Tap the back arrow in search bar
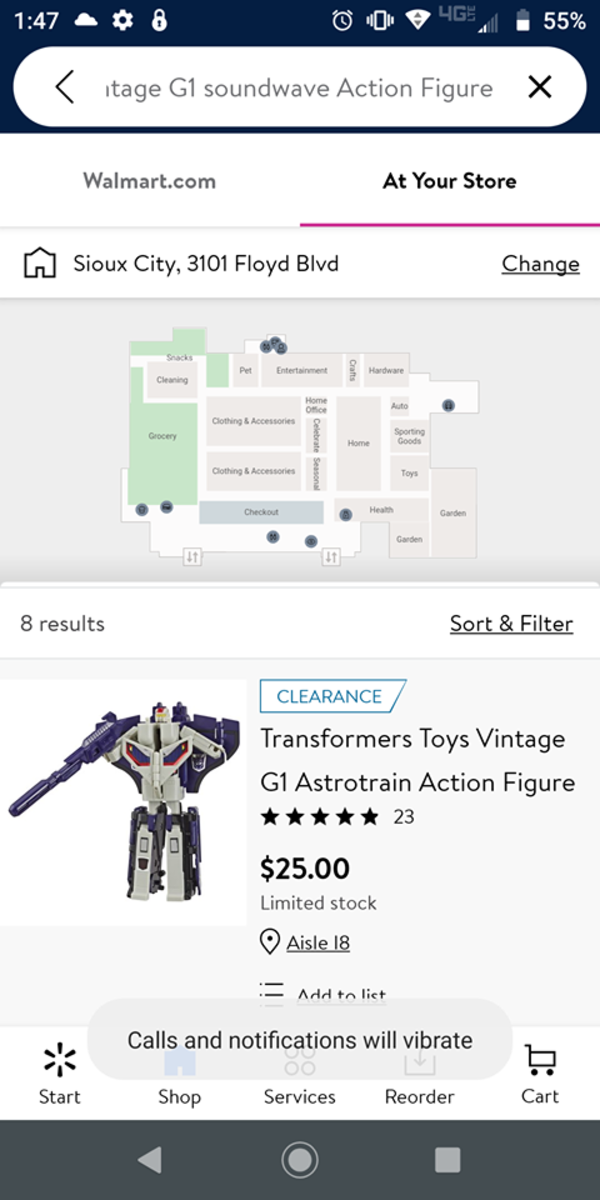Image resolution: width=600 pixels, height=1200 pixels. point(65,88)
